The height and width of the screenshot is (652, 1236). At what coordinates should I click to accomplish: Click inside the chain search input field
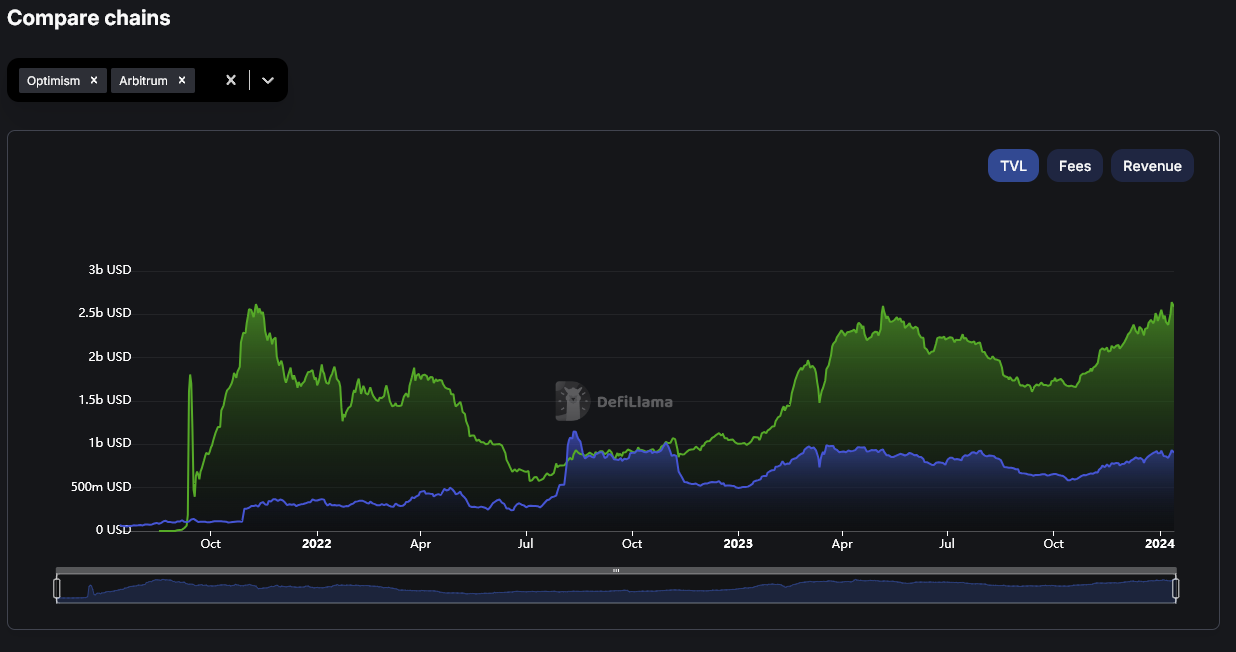(x=207, y=81)
